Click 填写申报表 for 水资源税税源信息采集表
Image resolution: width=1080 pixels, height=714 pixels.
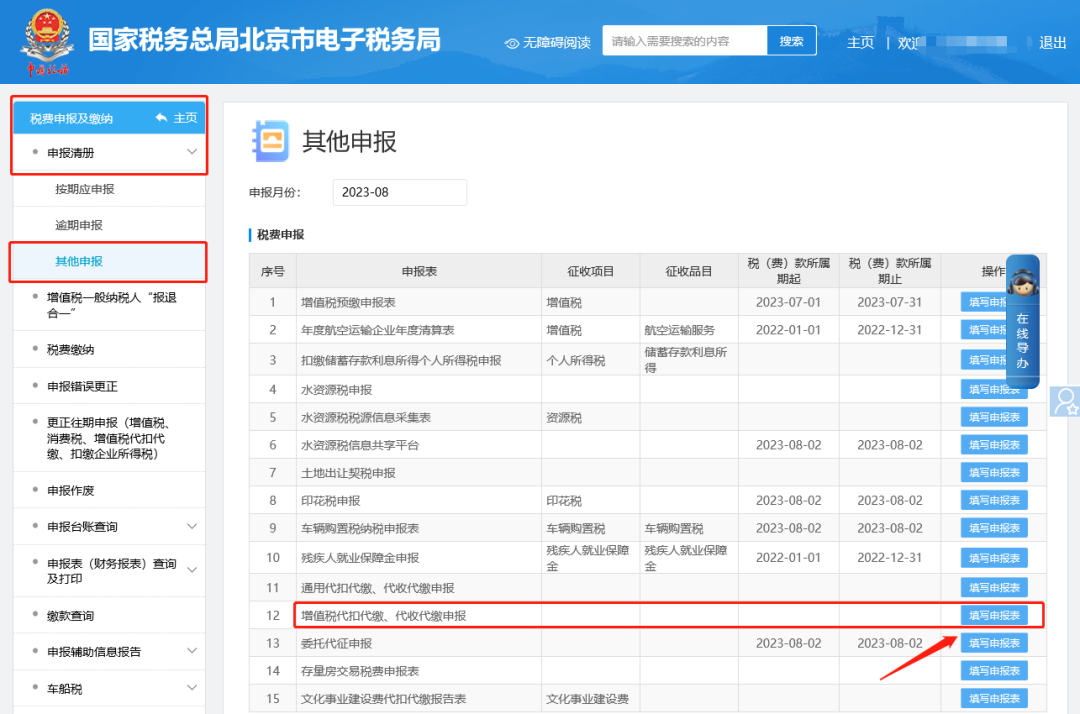tap(994, 417)
